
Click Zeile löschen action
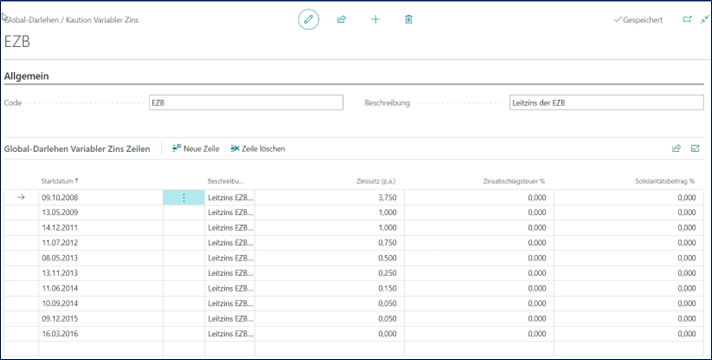pos(258,148)
